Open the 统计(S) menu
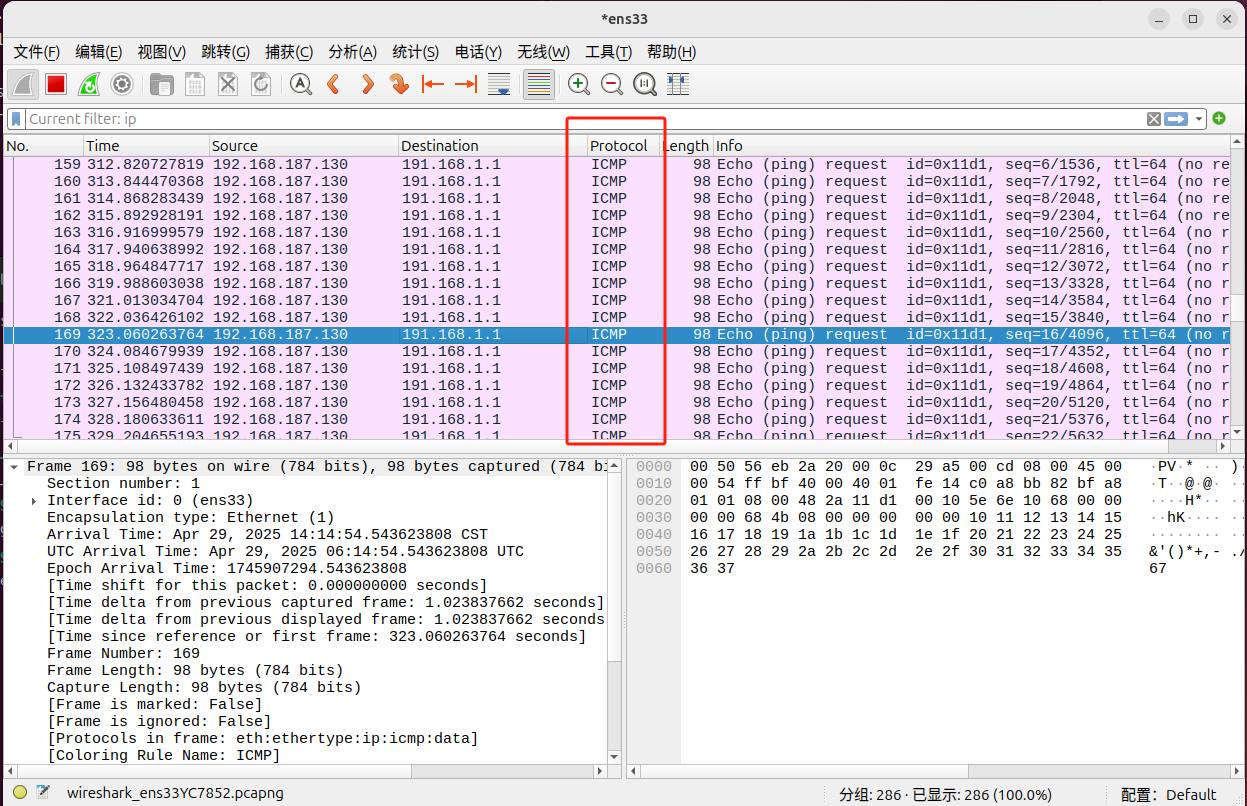Viewport: 1247px width, 806px height. [415, 52]
